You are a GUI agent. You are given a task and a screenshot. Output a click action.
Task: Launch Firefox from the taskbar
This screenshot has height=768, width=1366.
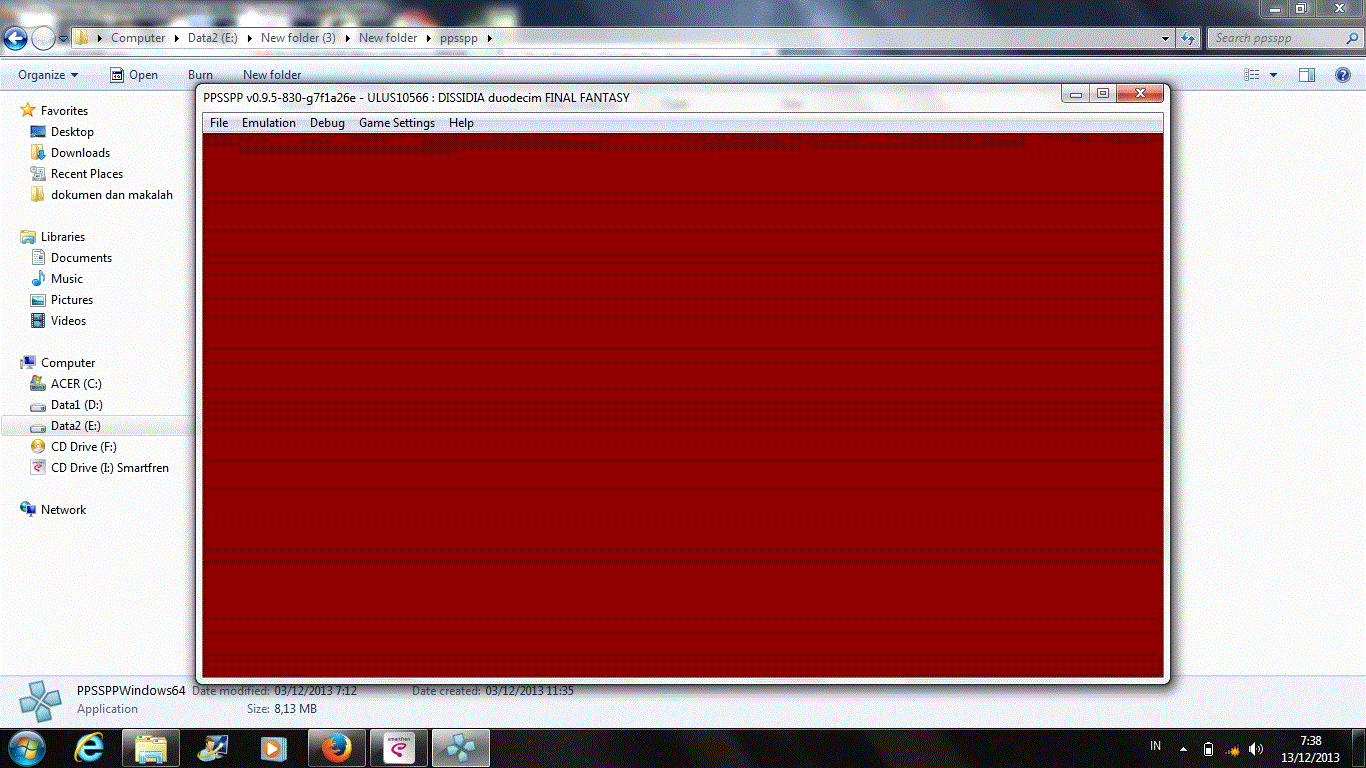pos(336,747)
